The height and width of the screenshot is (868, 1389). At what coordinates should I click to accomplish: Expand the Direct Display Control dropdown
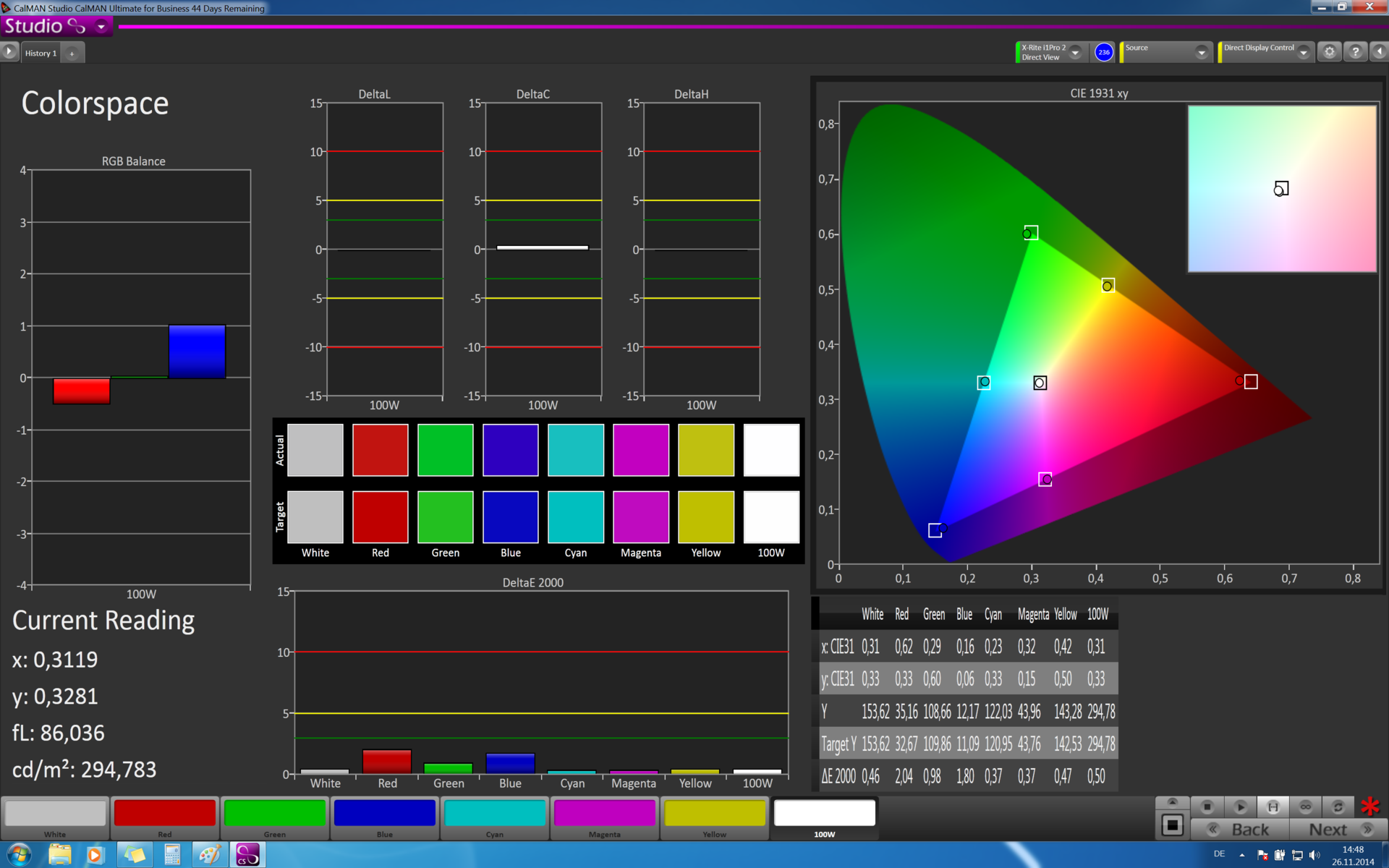point(1303,52)
